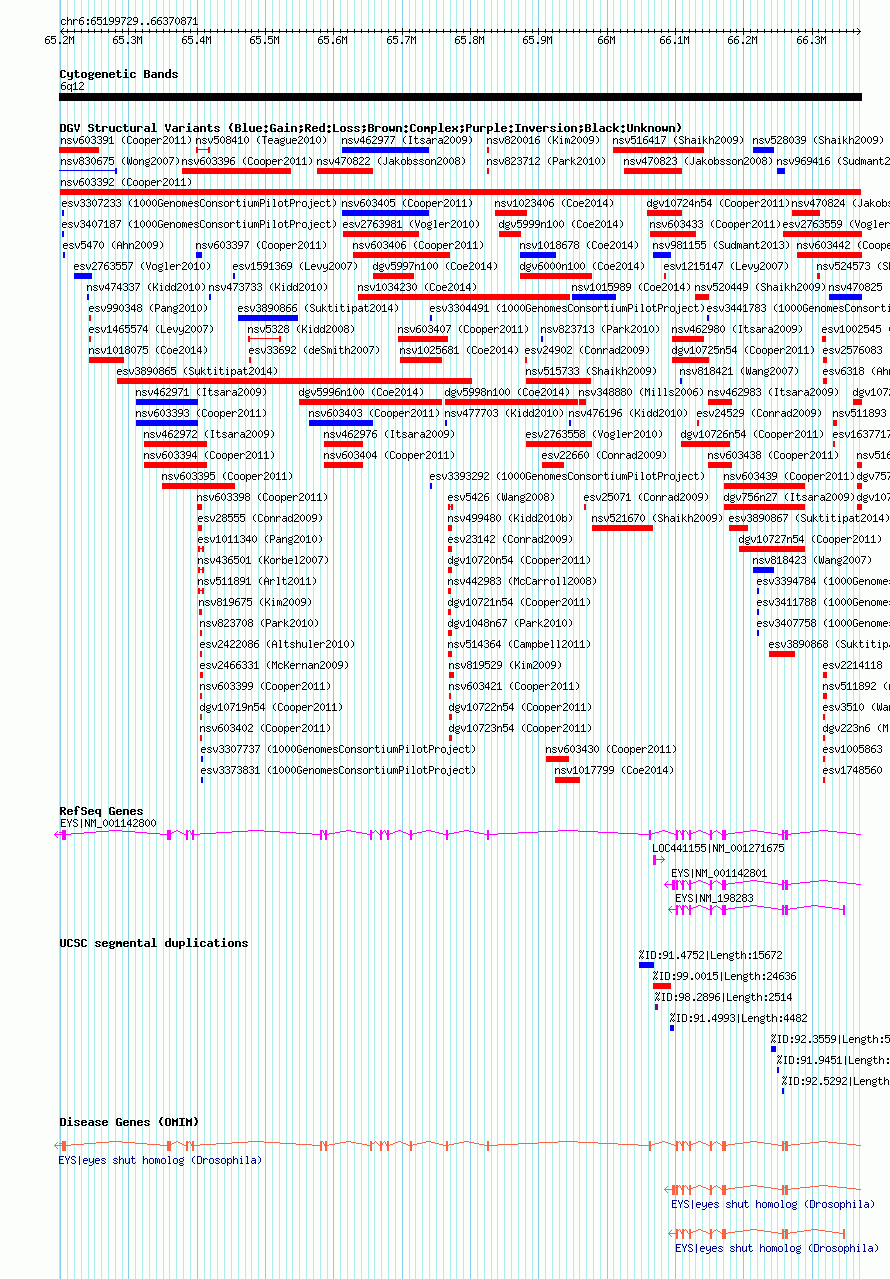Open variant nsv442983 (McCarroll2008)

(522, 581)
